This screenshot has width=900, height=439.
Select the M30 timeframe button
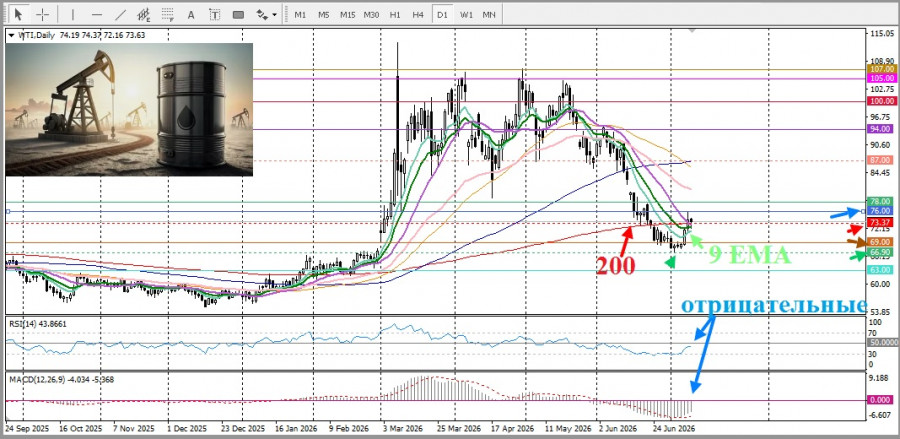(x=371, y=14)
